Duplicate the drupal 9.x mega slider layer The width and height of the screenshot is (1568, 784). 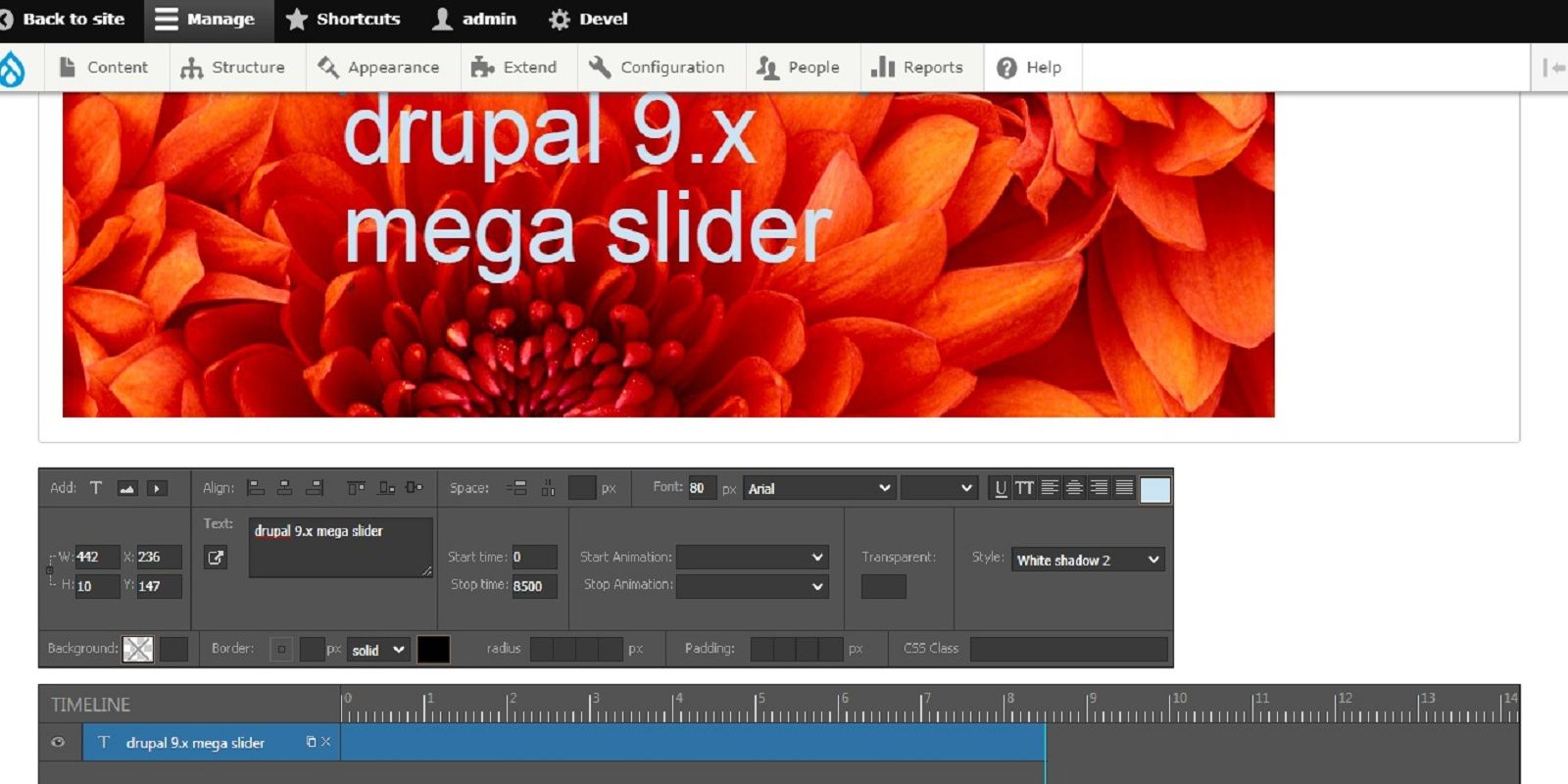click(x=311, y=742)
